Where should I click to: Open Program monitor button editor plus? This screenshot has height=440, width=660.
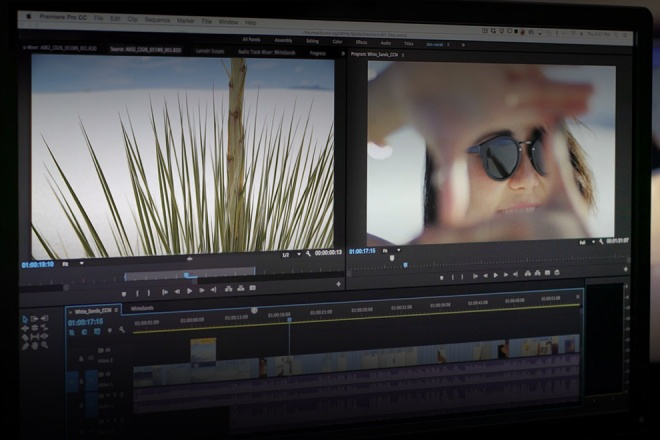pos(625,269)
